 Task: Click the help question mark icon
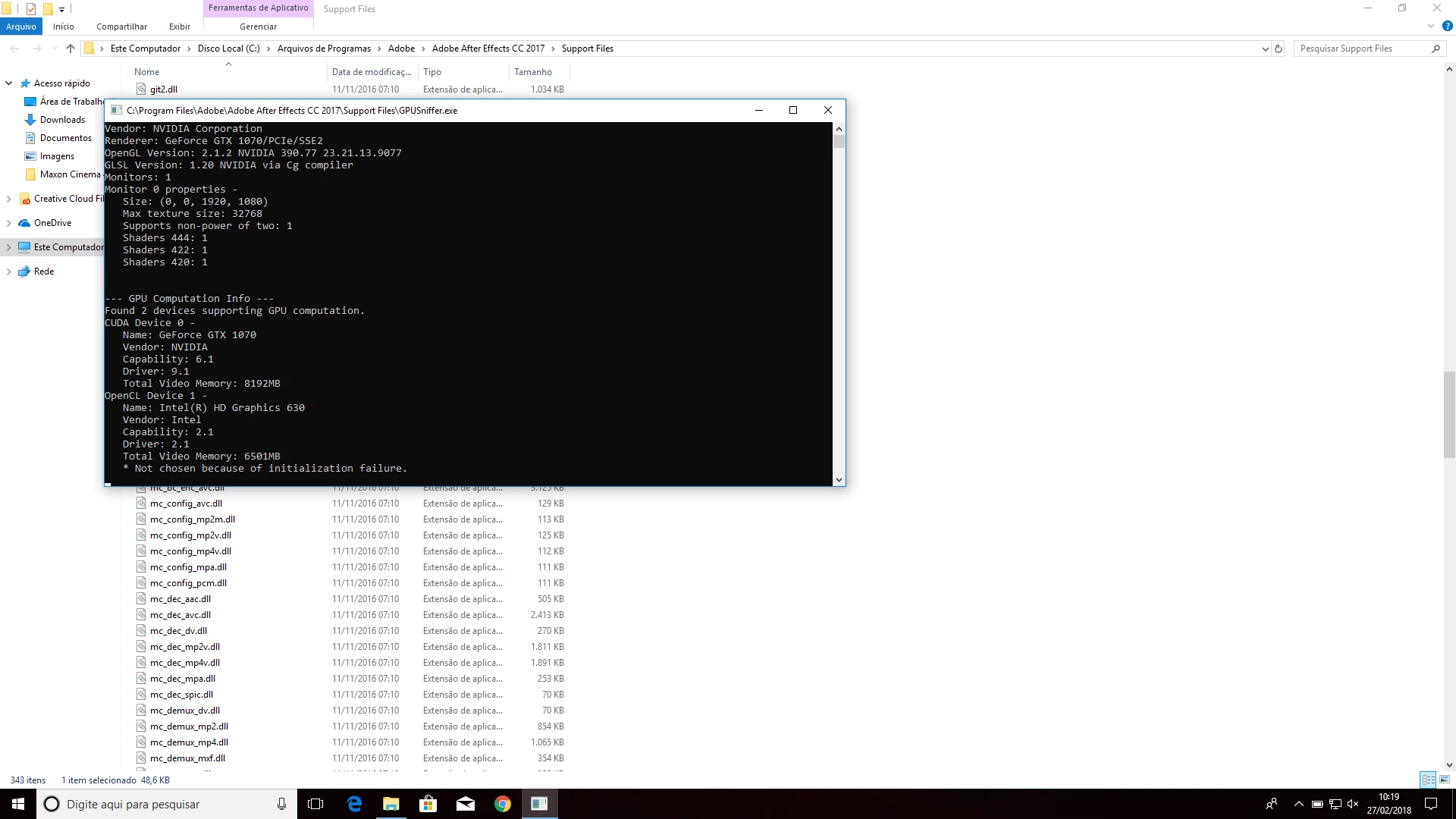[1447, 27]
